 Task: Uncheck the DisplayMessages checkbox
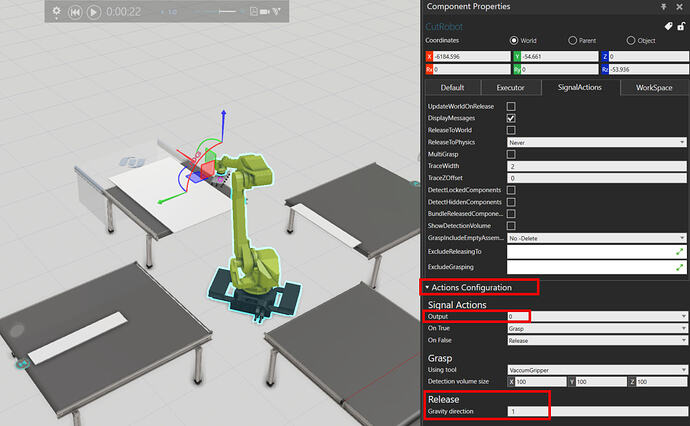pyautogui.click(x=511, y=118)
